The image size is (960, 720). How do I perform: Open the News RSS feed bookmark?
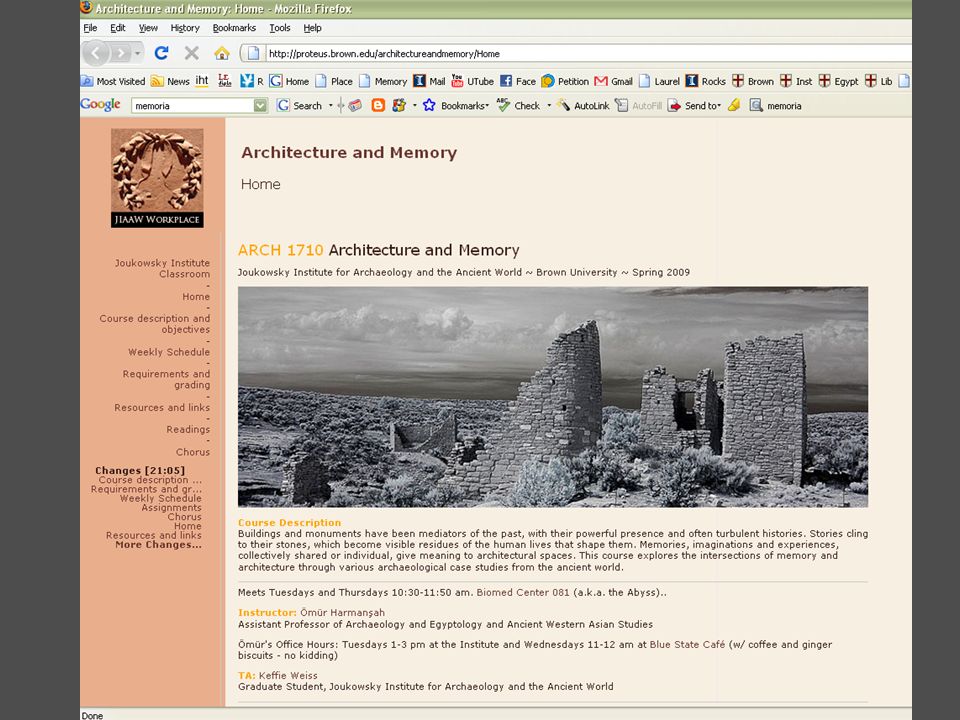point(170,81)
